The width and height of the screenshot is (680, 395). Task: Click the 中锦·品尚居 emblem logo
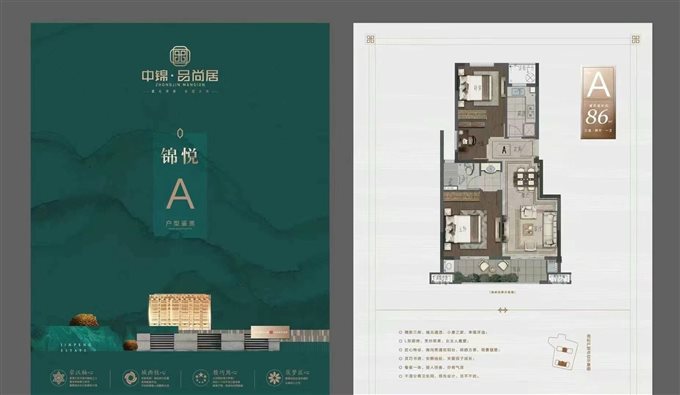(180, 55)
